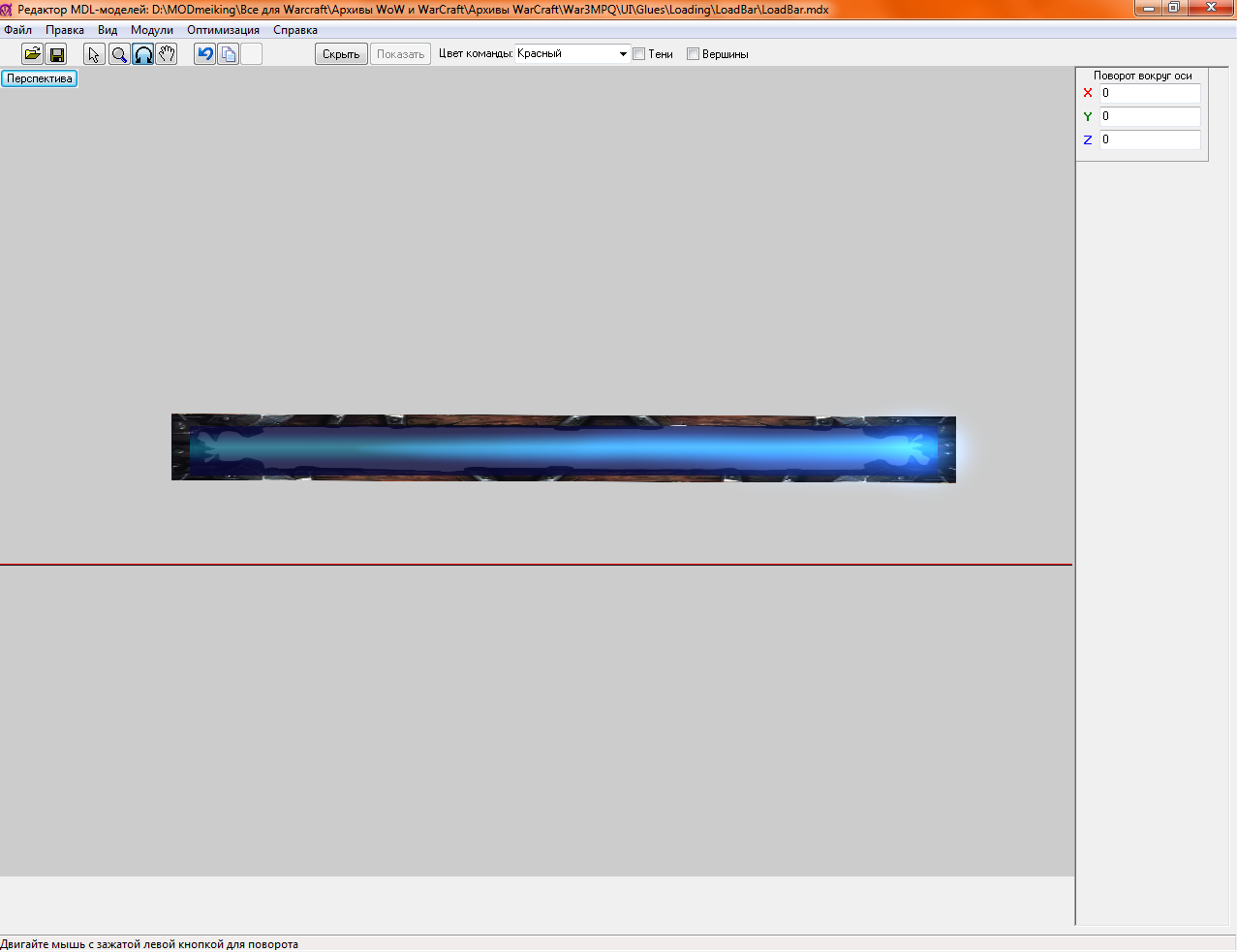The width and height of the screenshot is (1237, 952).
Task: Open the Вид menu
Action: coord(108,30)
